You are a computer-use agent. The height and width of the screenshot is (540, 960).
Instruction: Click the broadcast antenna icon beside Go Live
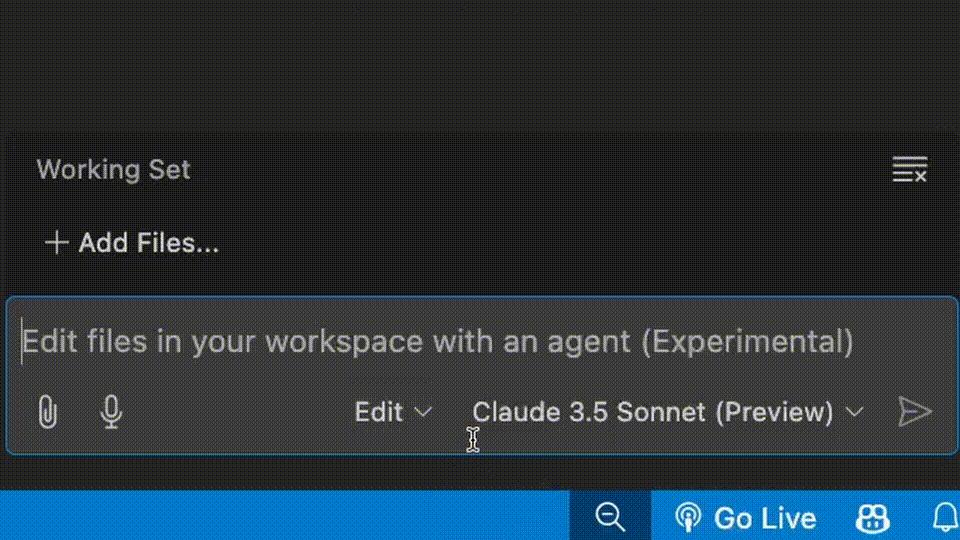click(x=688, y=517)
